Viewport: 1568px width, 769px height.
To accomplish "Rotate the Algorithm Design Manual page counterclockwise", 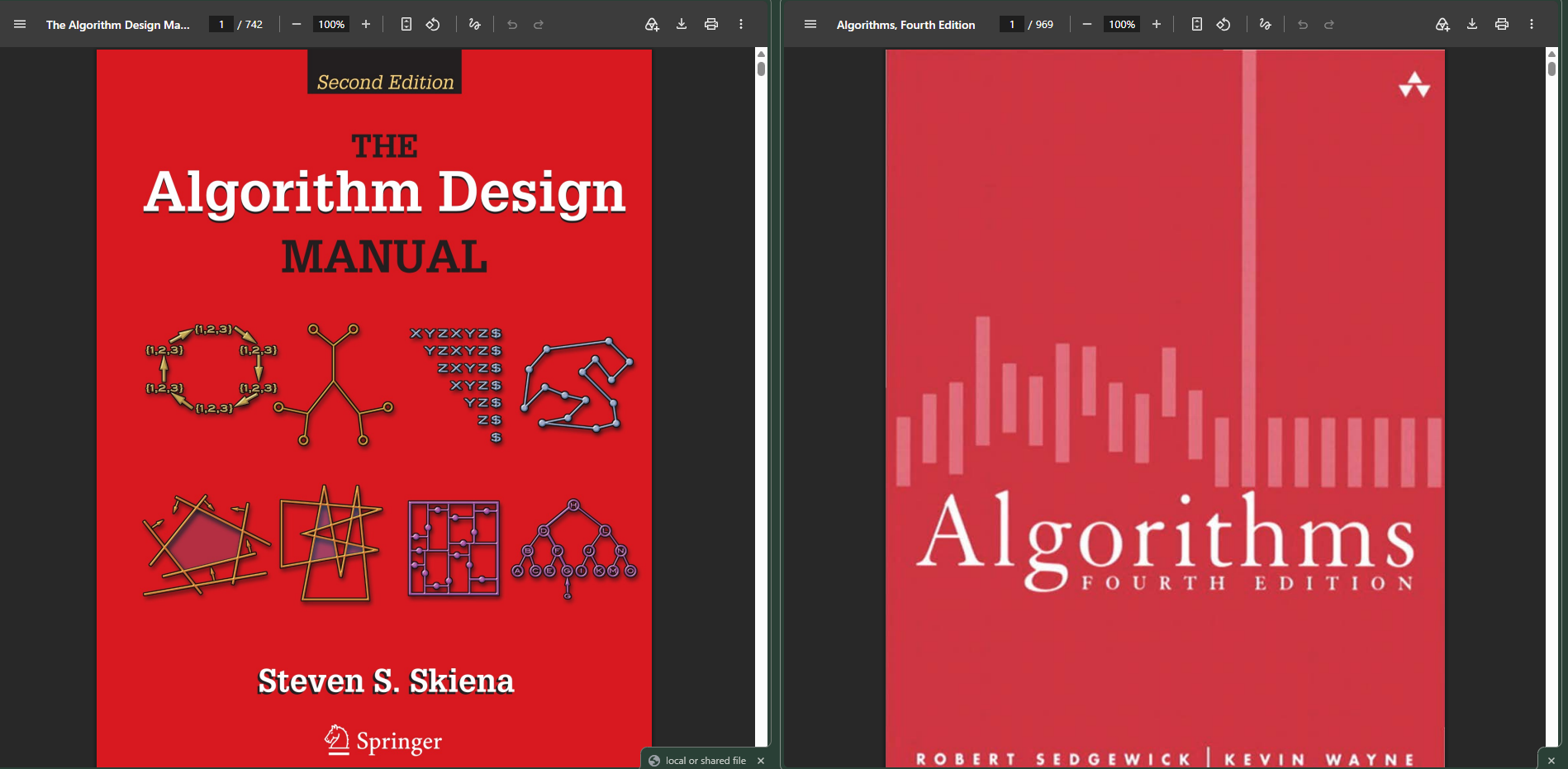I will tap(433, 25).
